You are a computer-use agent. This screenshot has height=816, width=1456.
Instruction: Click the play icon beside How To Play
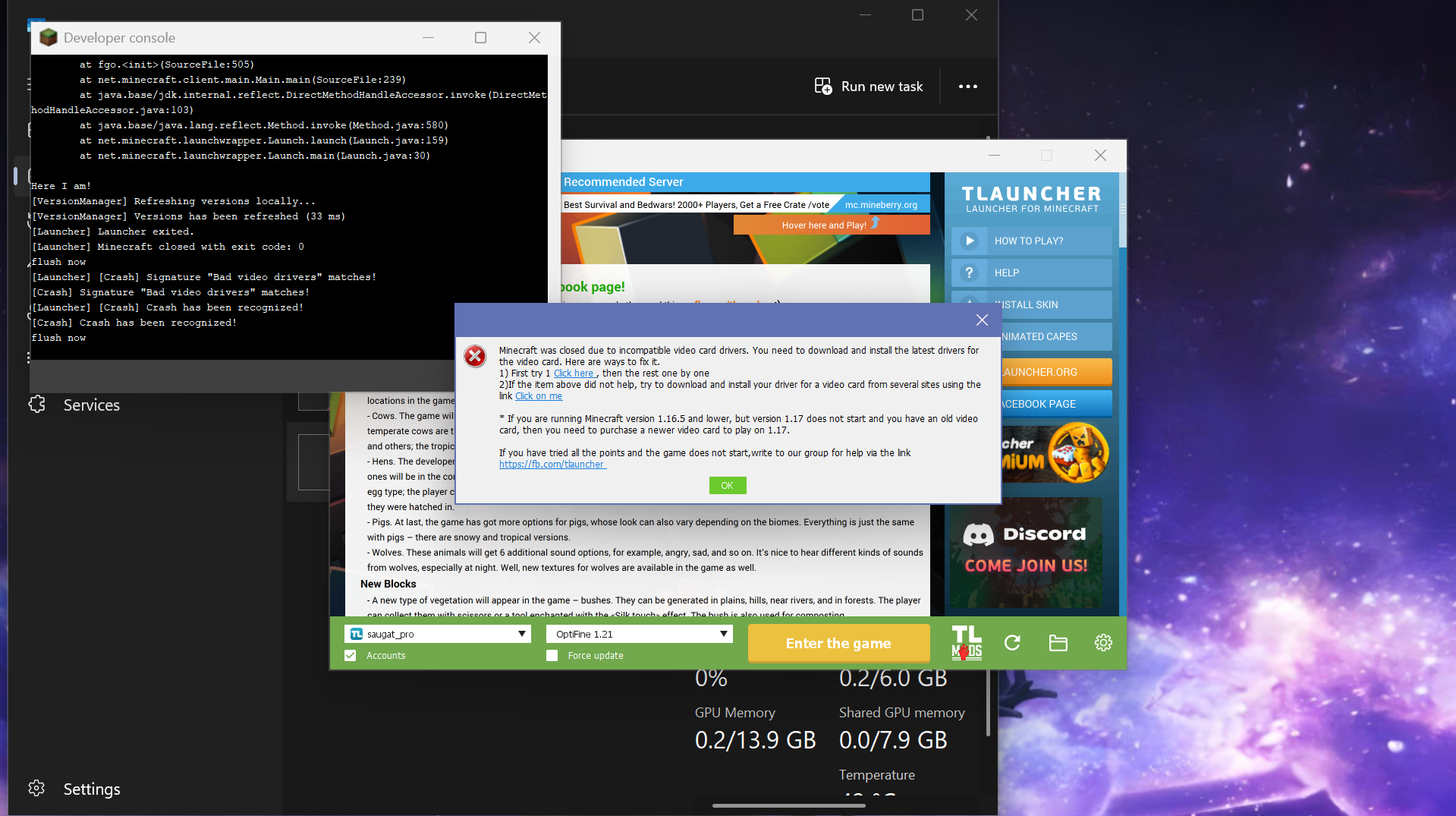[x=969, y=241]
